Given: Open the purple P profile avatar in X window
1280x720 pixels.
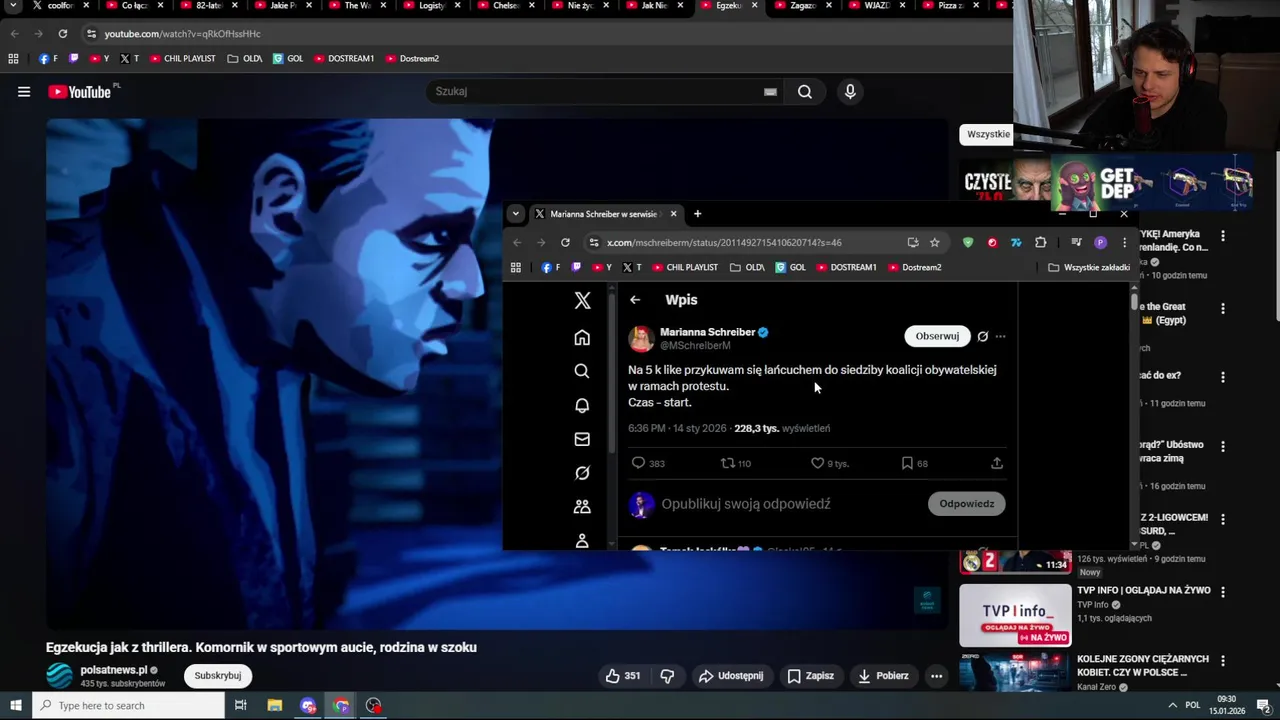Looking at the screenshot, I should [1100, 242].
